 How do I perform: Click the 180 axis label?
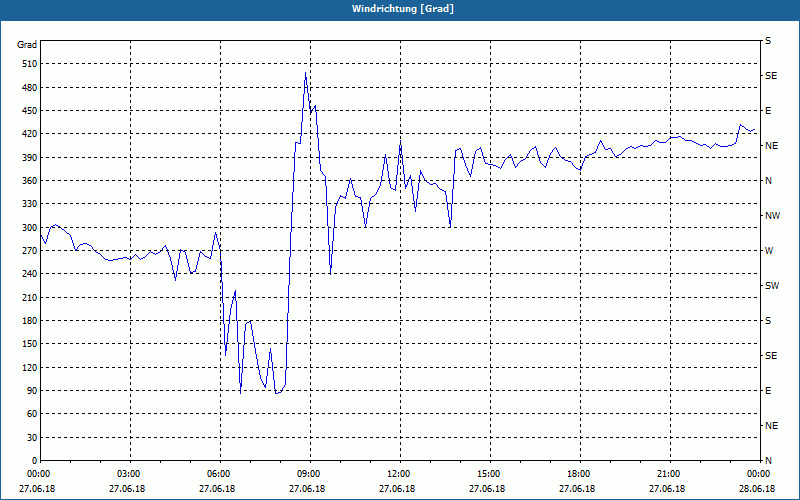pyautogui.click(x=29, y=321)
